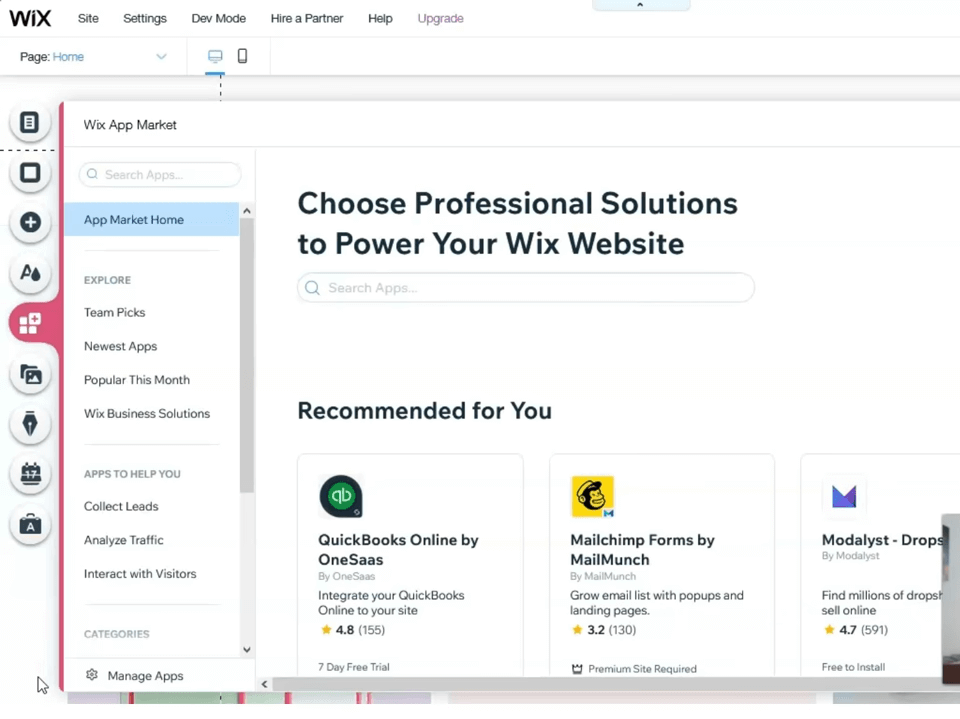
Task: Click the sidebar vertical scrollbar thumb
Action: 247,355
